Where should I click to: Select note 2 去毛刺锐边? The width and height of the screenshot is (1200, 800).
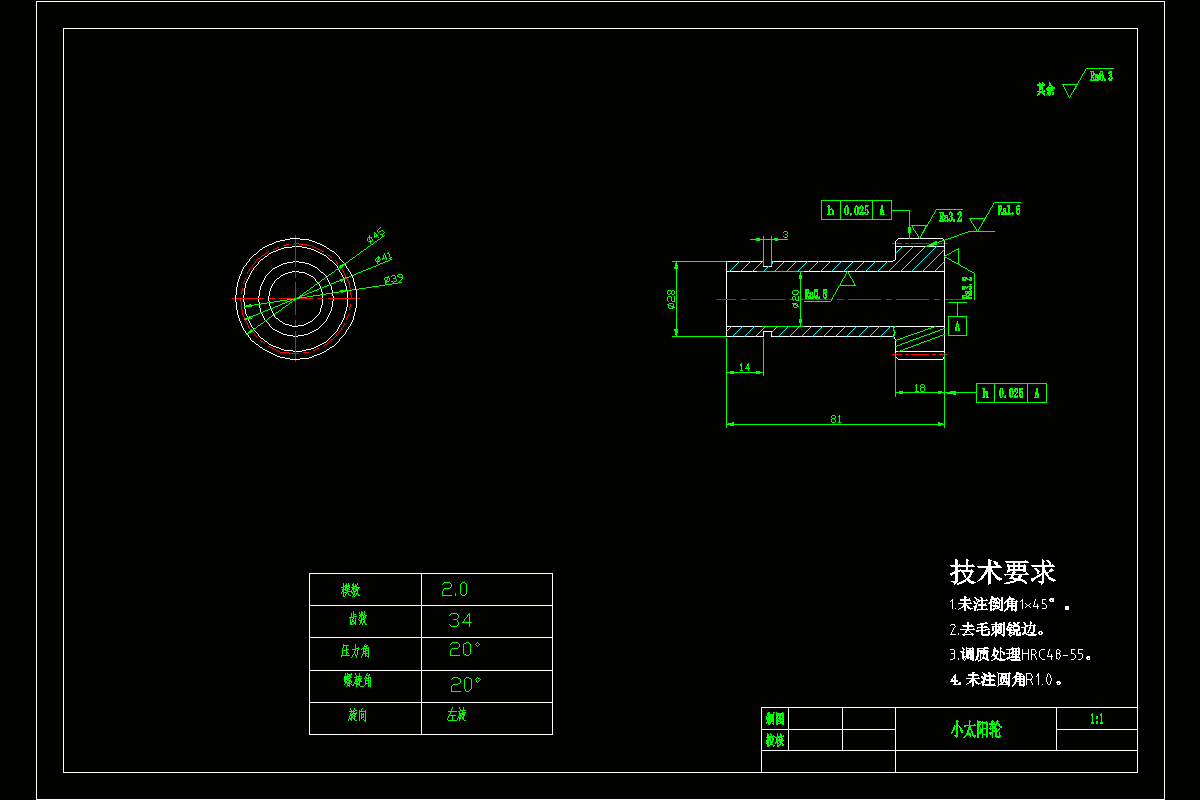tap(998, 630)
